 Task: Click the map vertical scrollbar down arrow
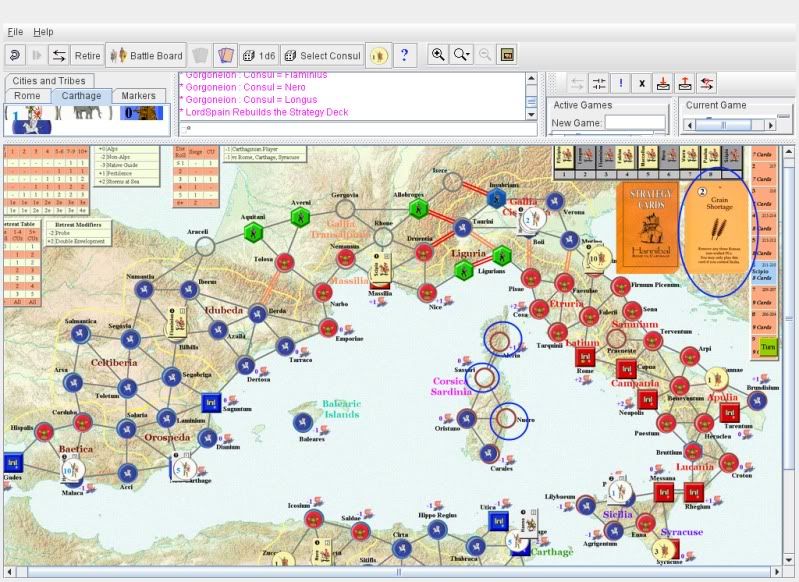point(789,559)
